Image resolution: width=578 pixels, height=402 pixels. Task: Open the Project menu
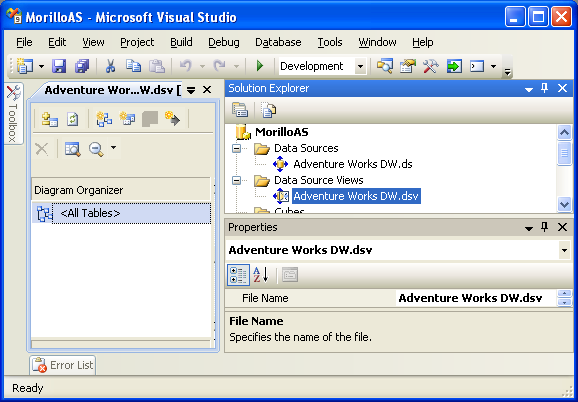coord(137,42)
